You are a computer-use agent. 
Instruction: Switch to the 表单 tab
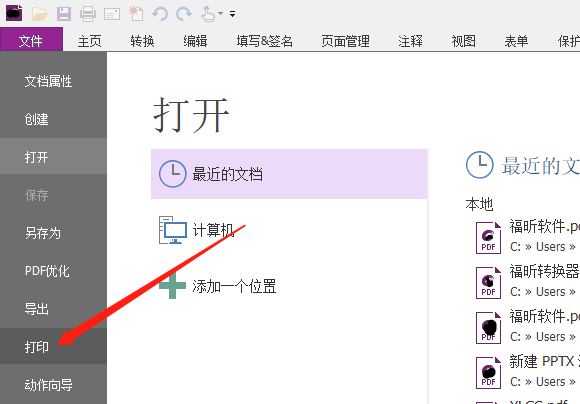pos(516,41)
